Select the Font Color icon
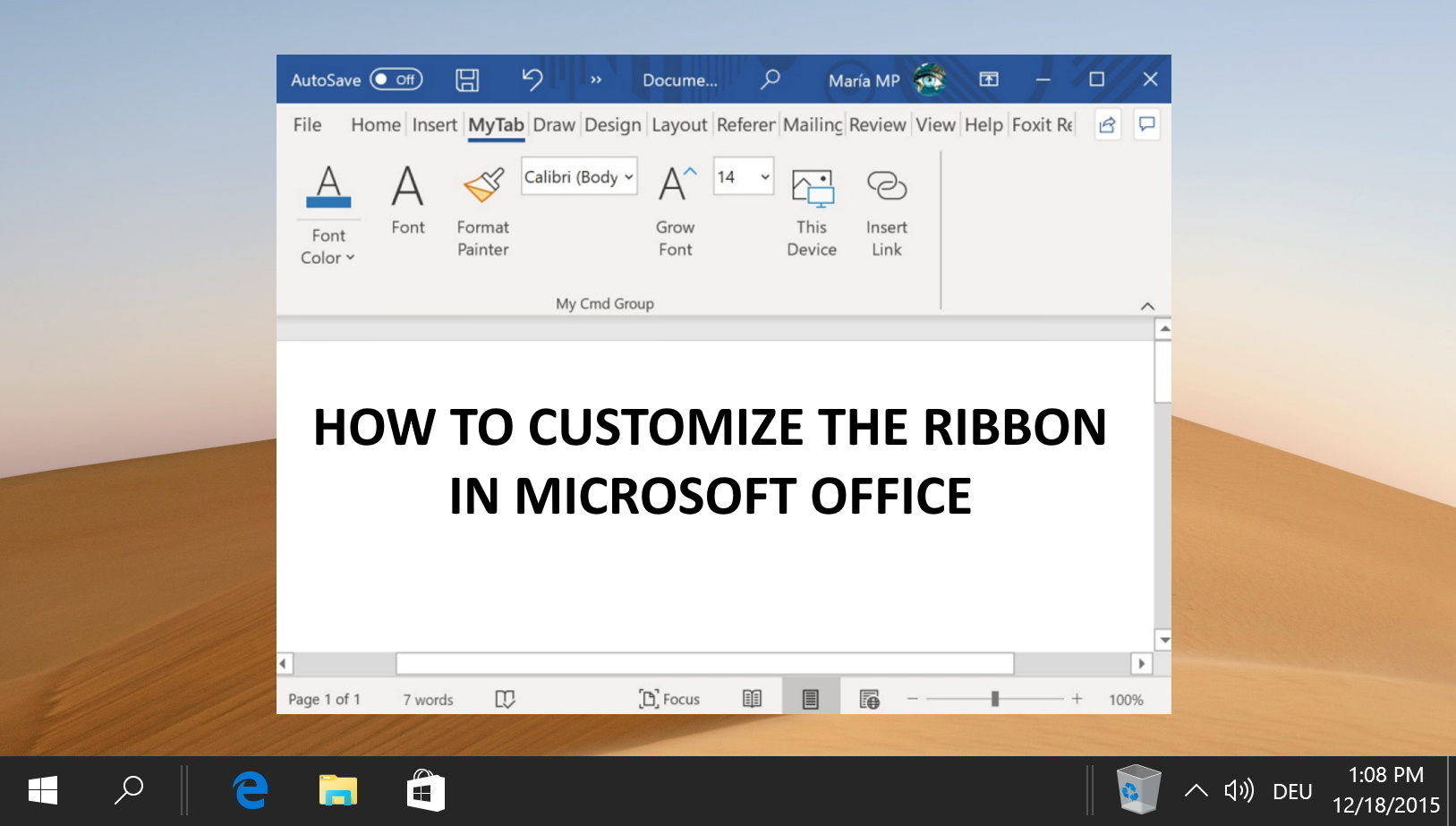 coord(328,185)
